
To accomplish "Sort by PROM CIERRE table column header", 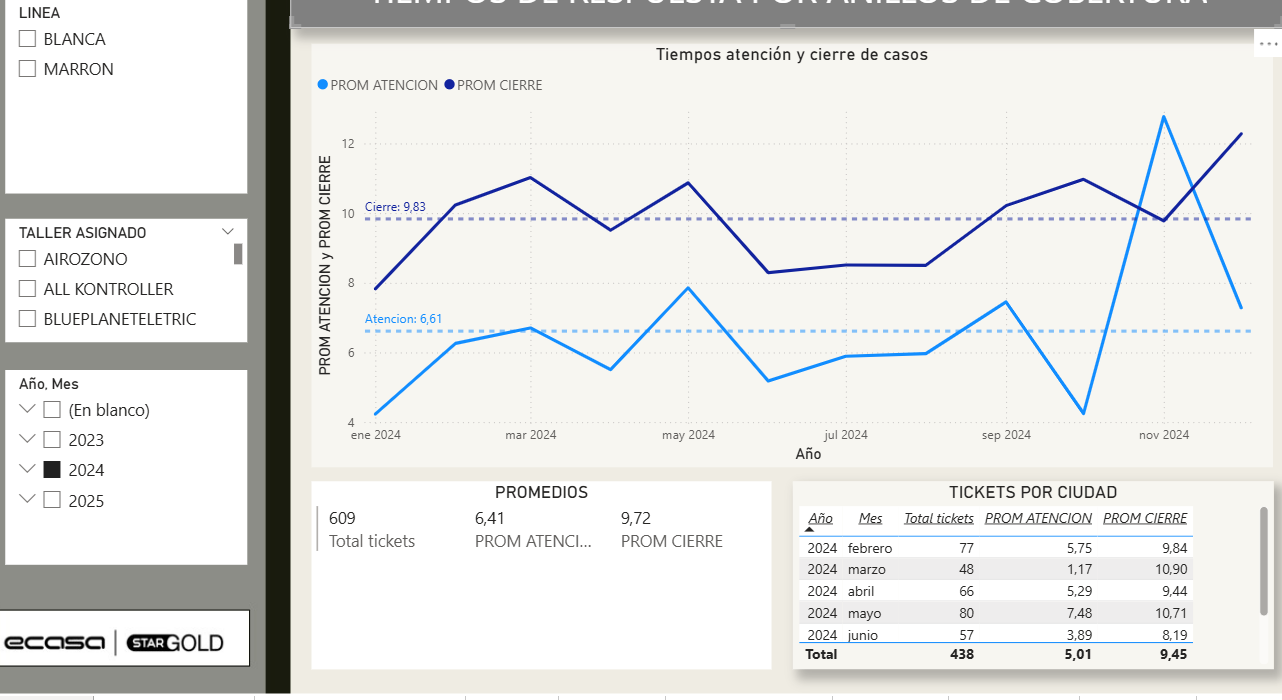I will point(1144,518).
